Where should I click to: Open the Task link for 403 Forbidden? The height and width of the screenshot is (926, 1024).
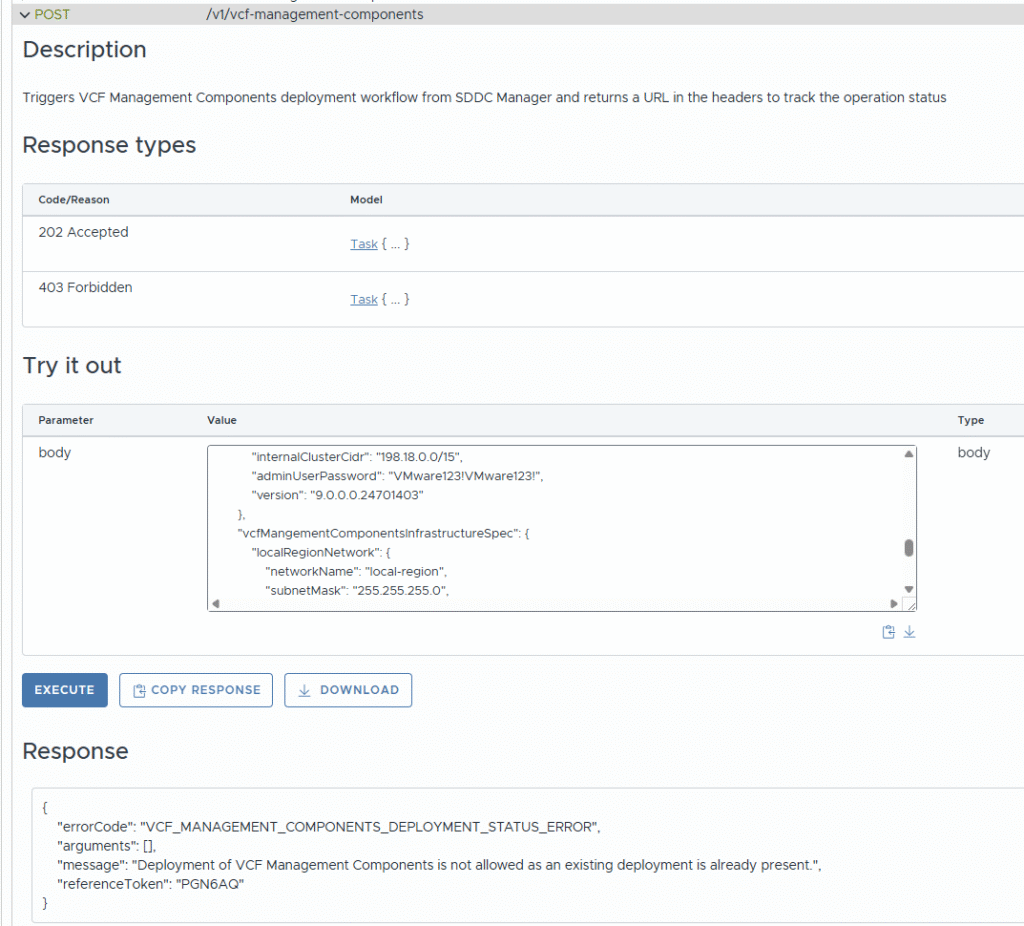[363, 299]
